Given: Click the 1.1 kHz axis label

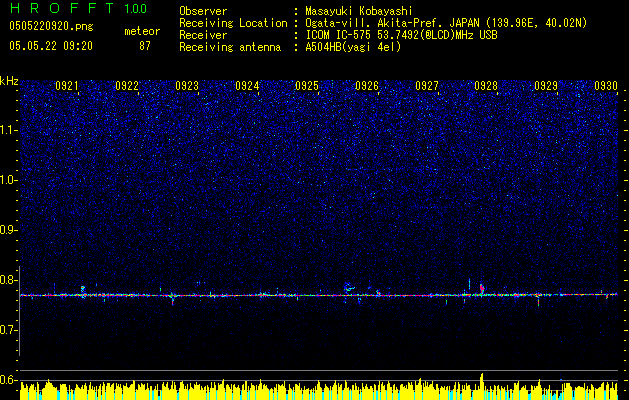Looking at the screenshot, I should 9,130.
